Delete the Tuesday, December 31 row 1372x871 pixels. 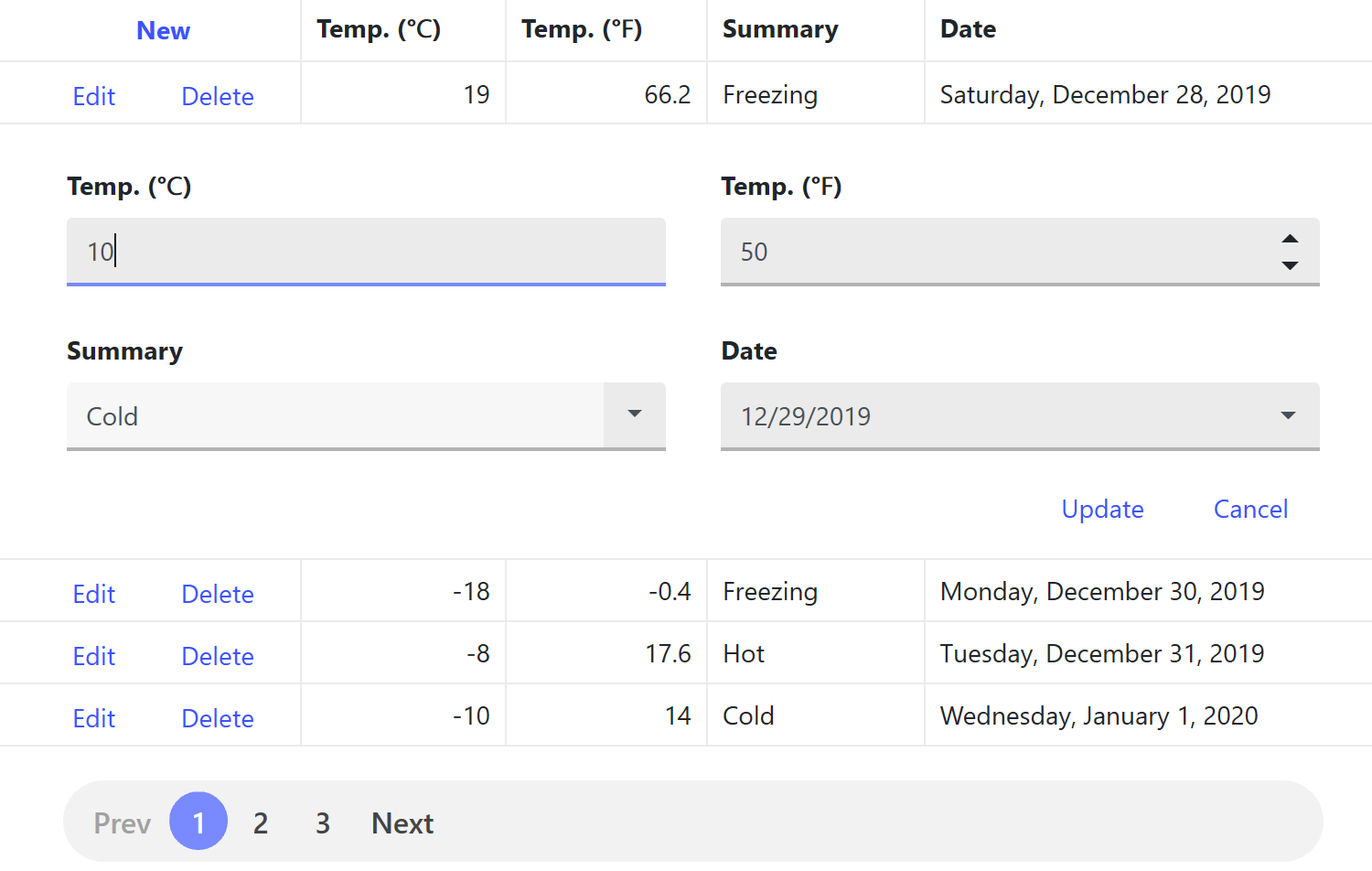(x=218, y=656)
